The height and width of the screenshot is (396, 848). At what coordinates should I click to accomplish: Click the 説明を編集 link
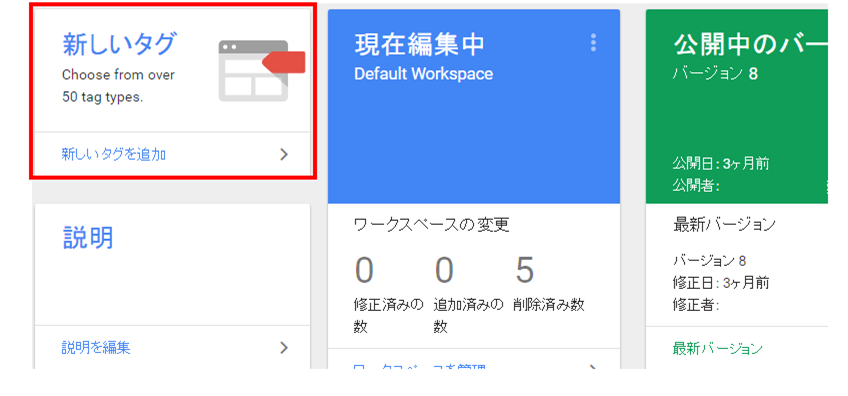coord(96,347)
